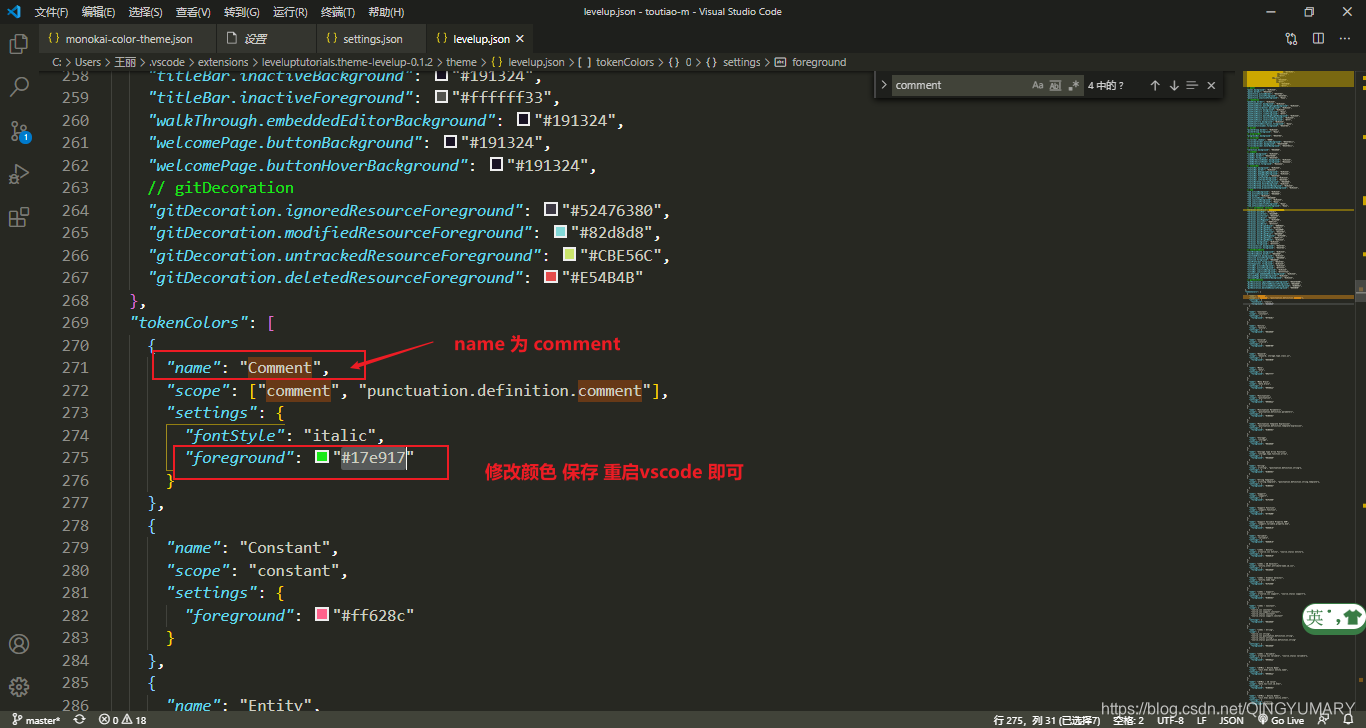Click the leveluptutorials.theme-levelup breadcrumb segment

[347, 62]
